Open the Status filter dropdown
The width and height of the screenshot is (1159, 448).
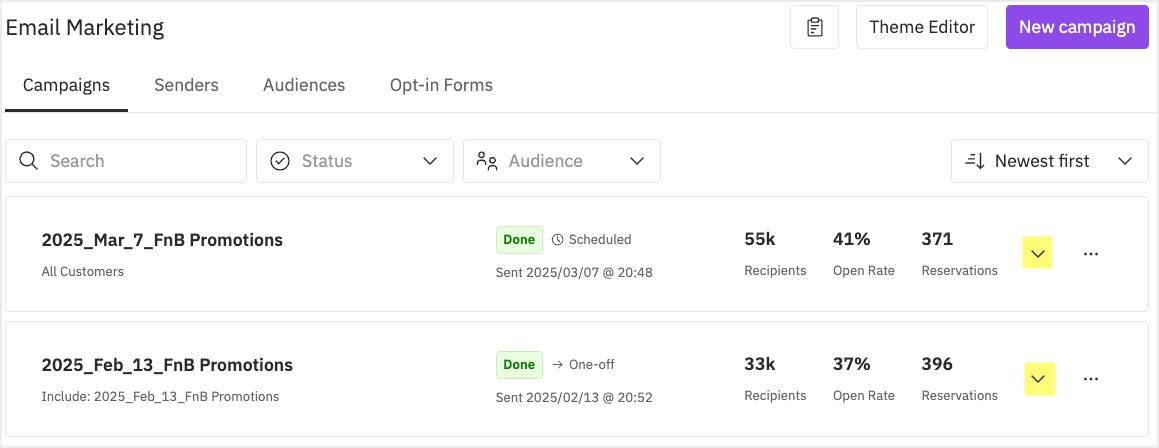pos(355,160)
